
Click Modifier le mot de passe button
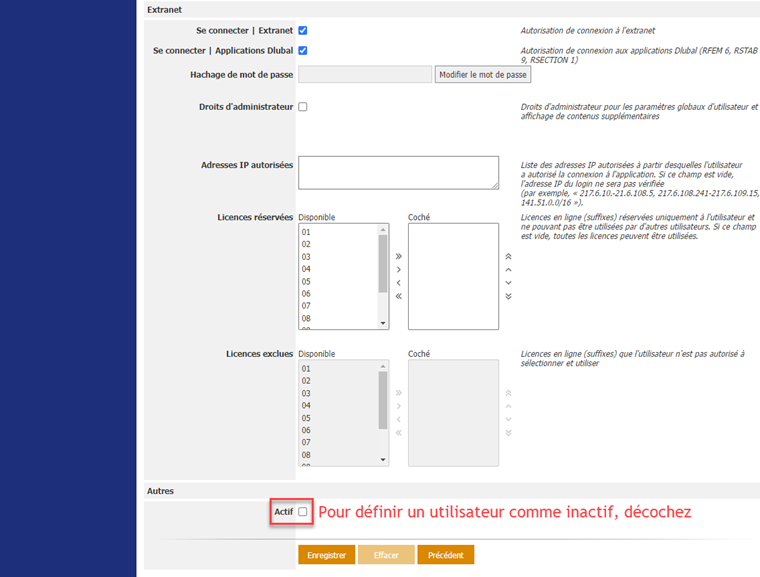483,75
